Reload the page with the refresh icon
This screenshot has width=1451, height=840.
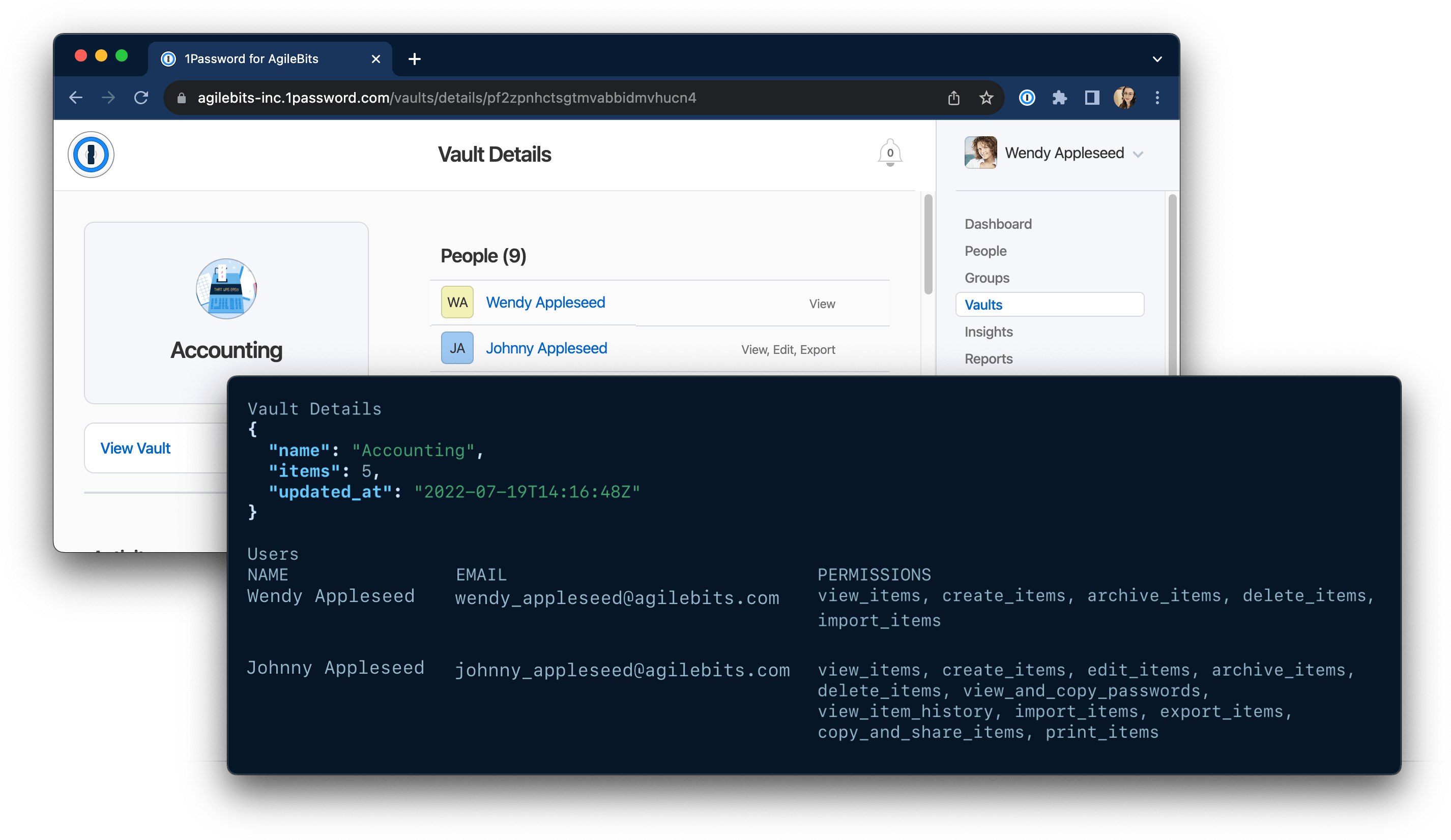141,97
